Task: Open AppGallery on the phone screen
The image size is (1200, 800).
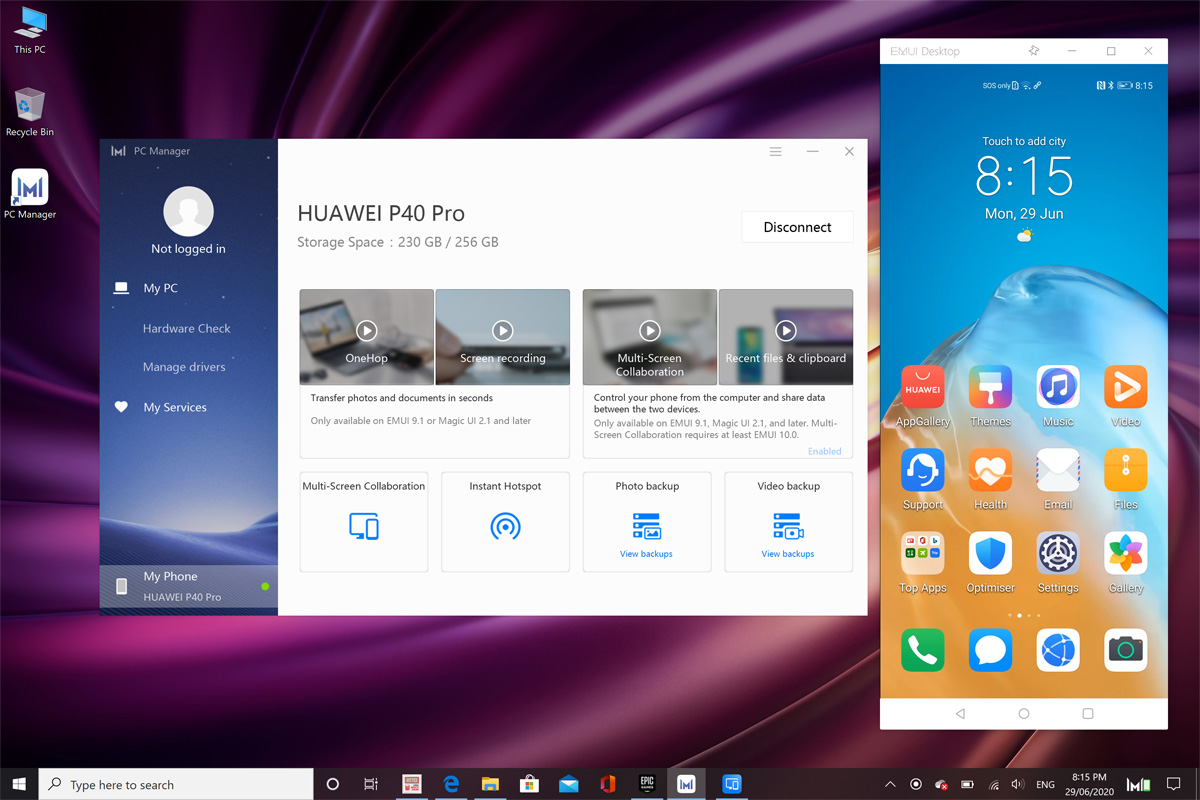Action: pyautogui.click(x=922, y=387)
